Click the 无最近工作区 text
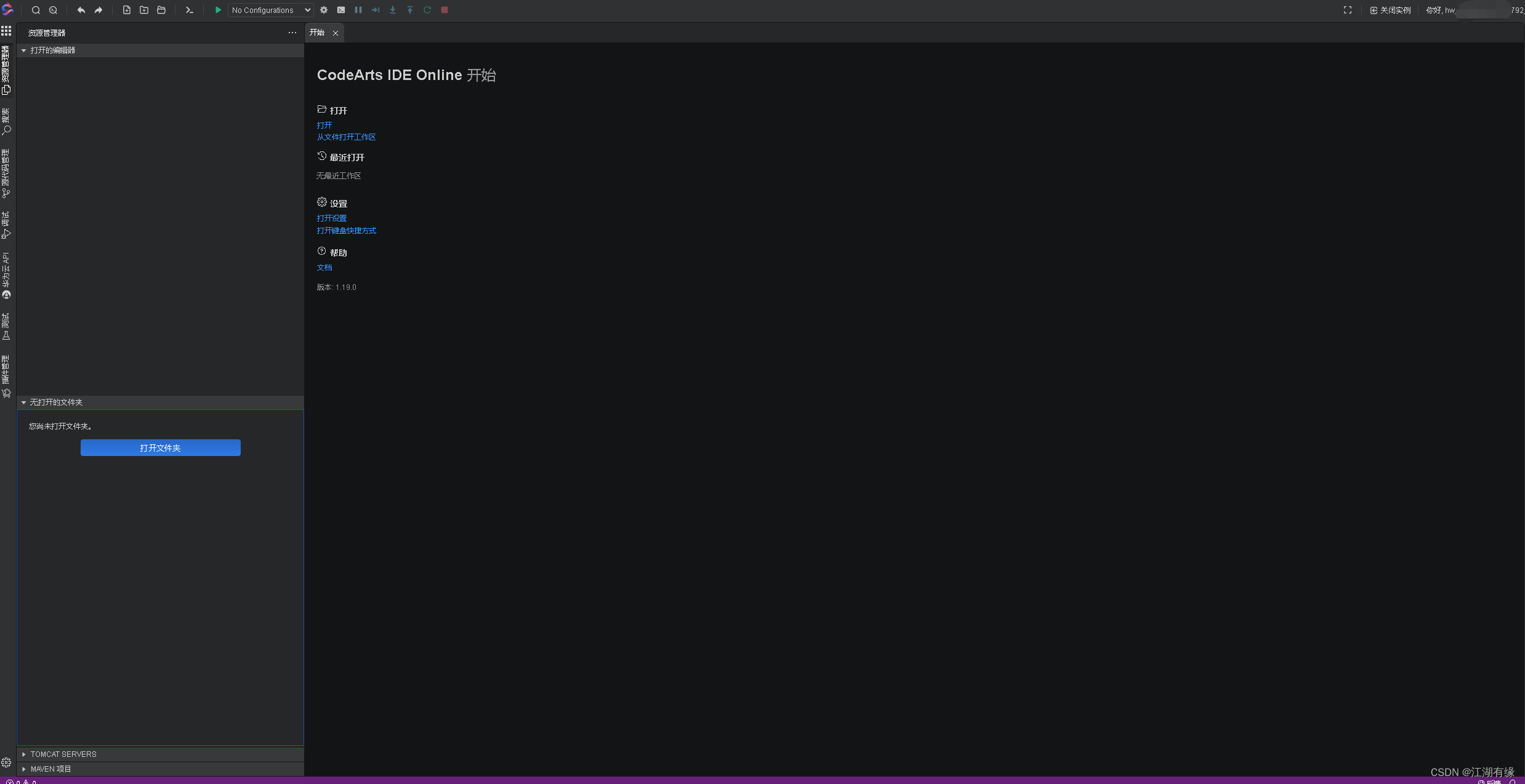Image resolution: width=1525 pixels, height=784 pixels. (339, 176)
